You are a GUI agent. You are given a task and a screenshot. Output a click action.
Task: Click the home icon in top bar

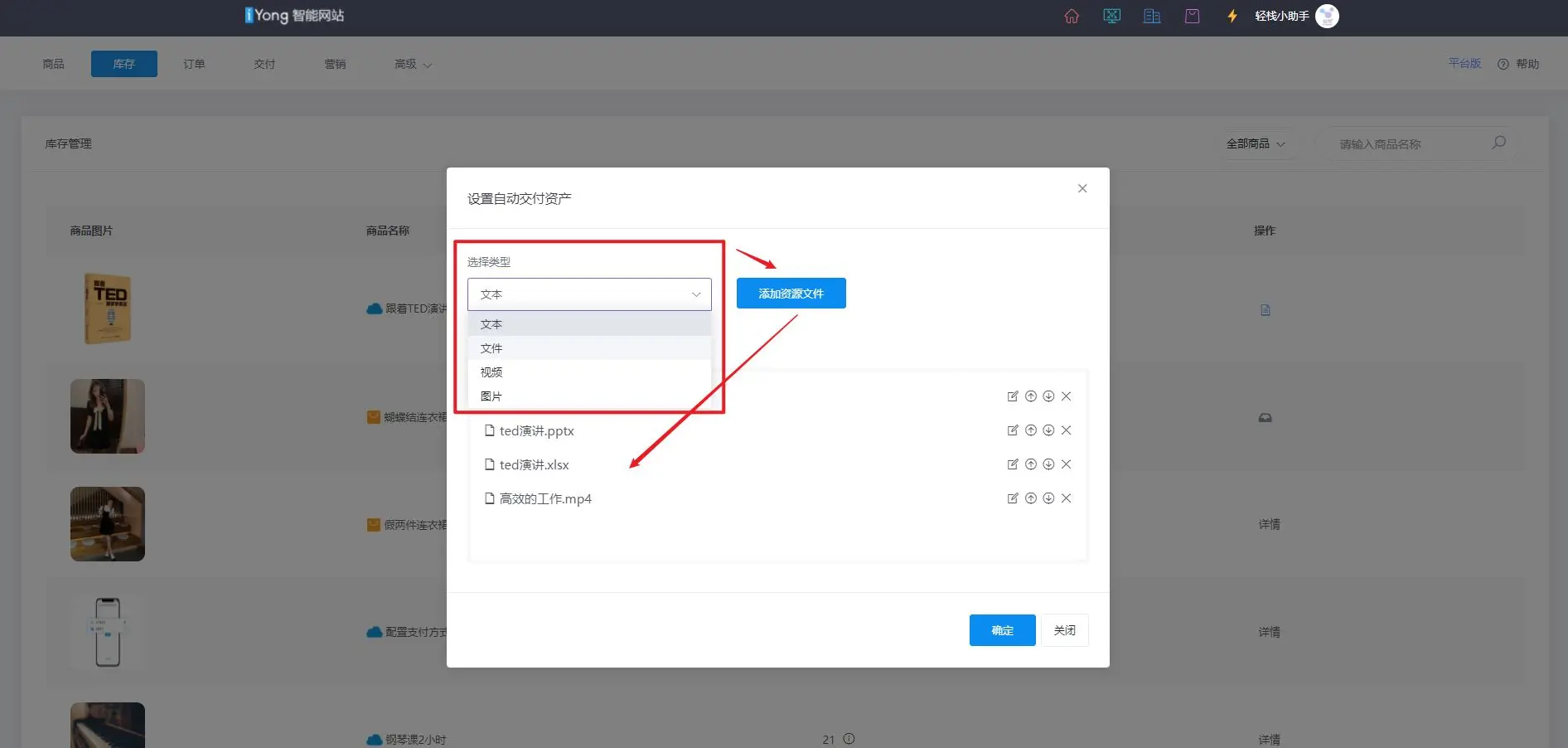coord(1072,16)
